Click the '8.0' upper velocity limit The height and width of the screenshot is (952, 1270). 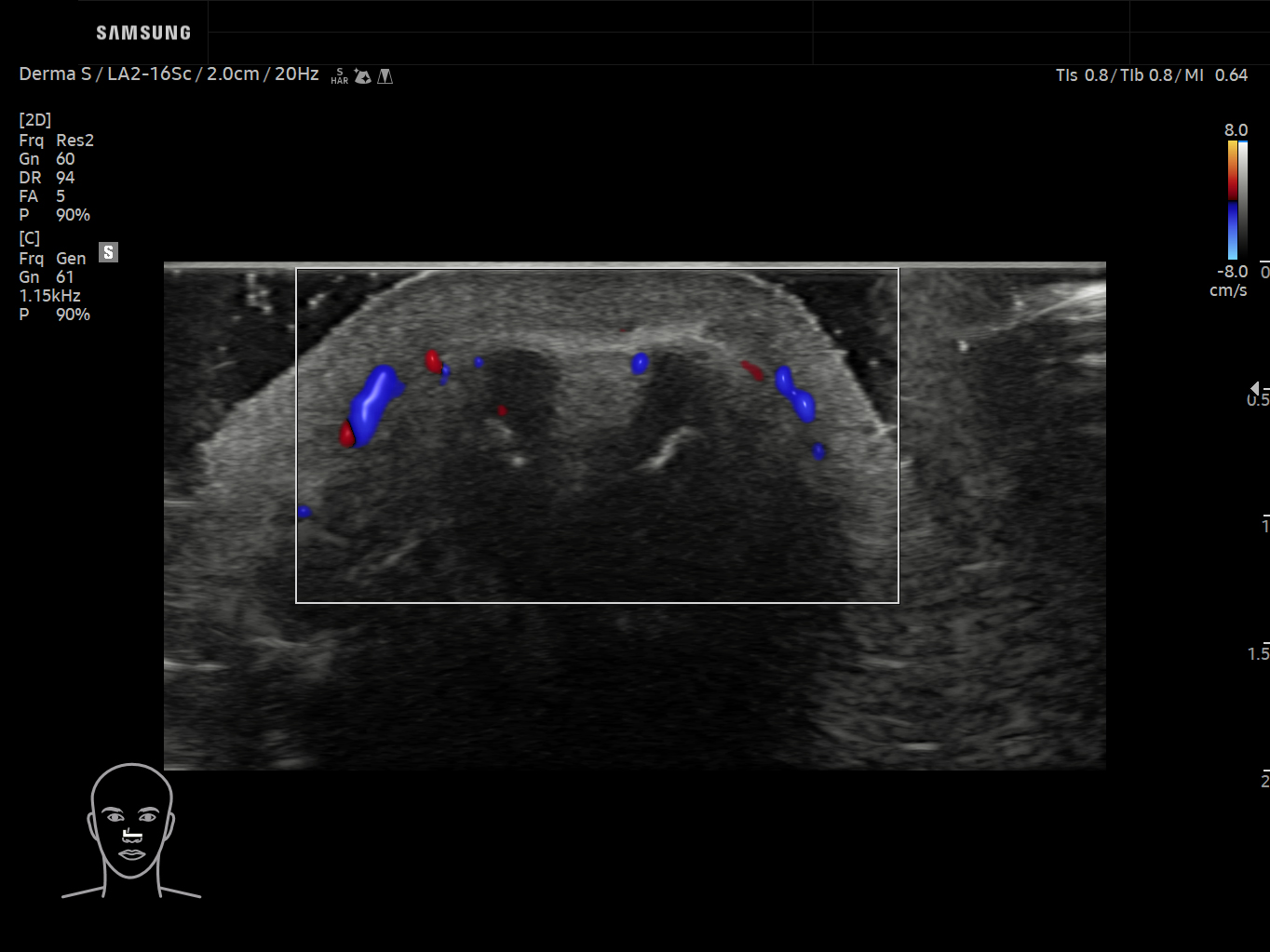coord(1236,130)
